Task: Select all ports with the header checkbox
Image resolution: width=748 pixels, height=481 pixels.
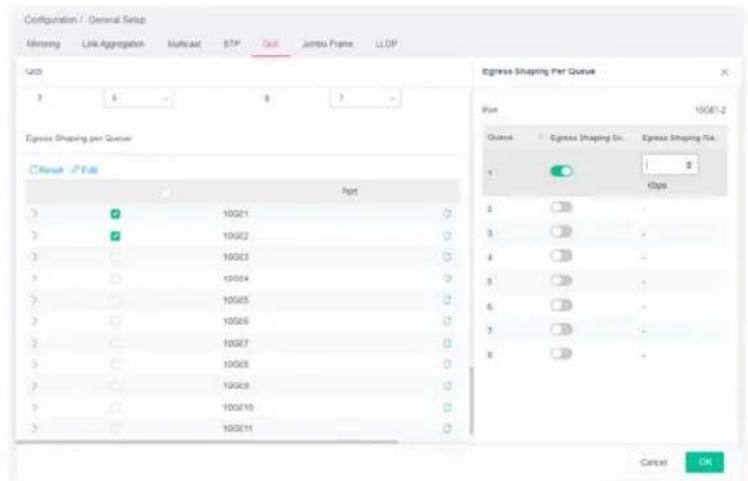Action: (x=165, y=193)
